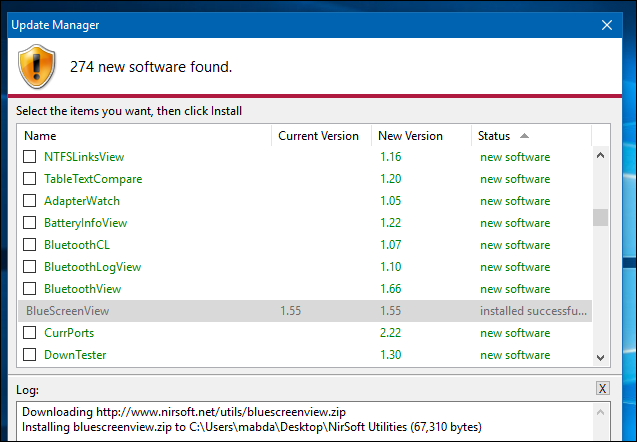Click CurrPorts 'new software' status
Image resolution: width=637 pixels, height=442 pixels.
click(x=515, y=333)
